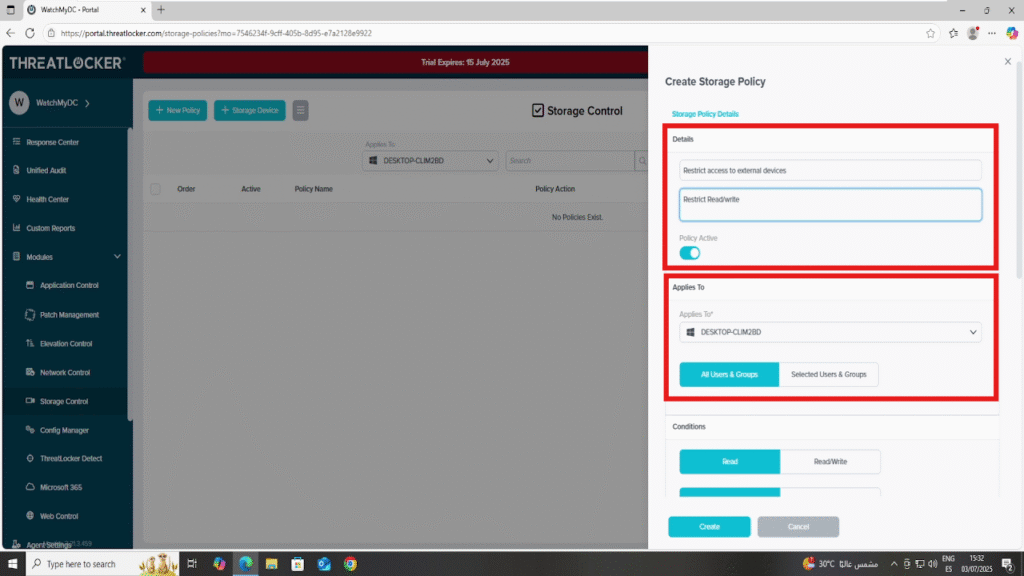1024x576 pixels.
Task: Click the Cancel button
Action: click(798, 527)
